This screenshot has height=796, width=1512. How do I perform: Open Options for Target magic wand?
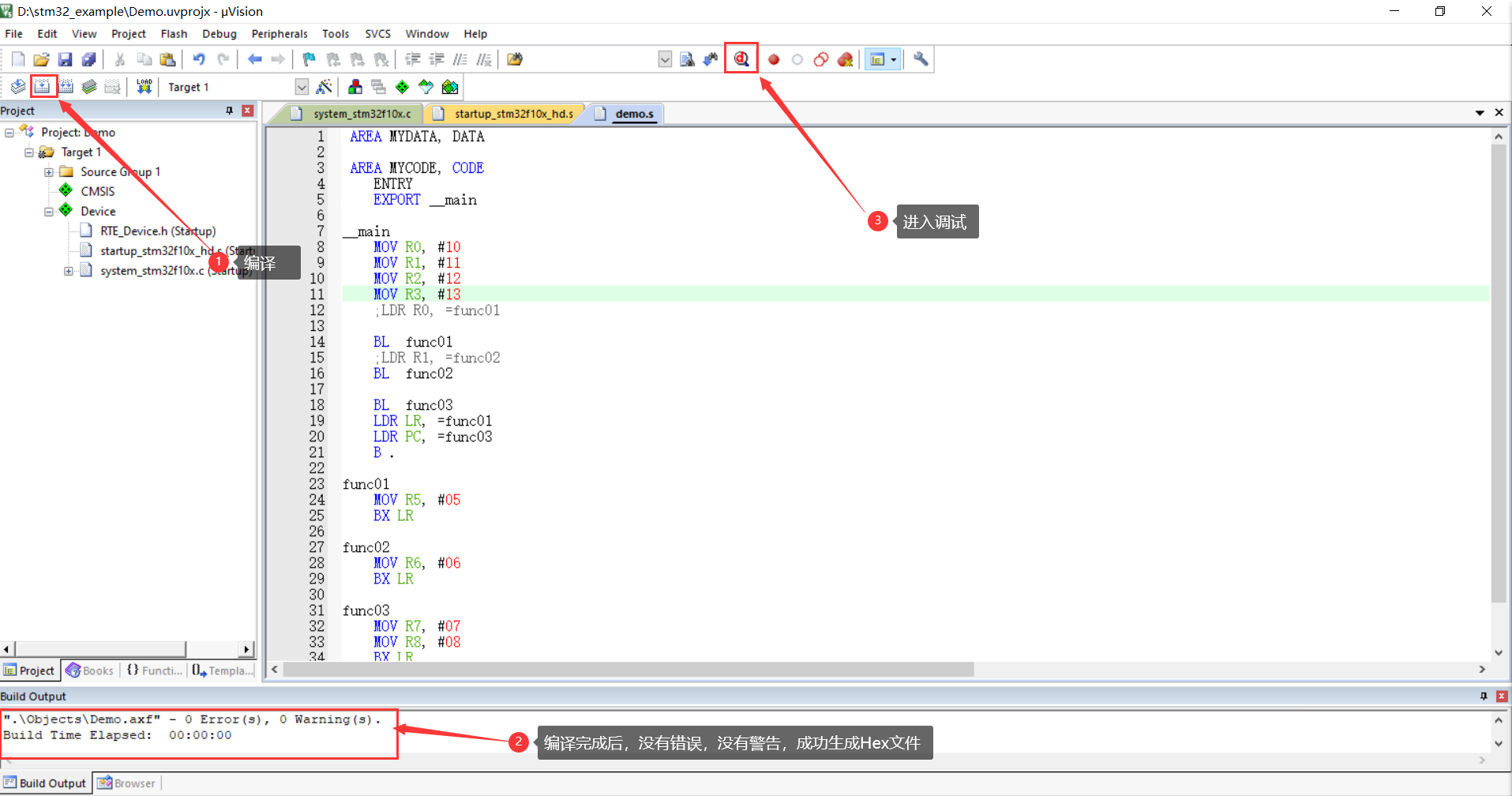pyautogui.click(x=324, y=87)
